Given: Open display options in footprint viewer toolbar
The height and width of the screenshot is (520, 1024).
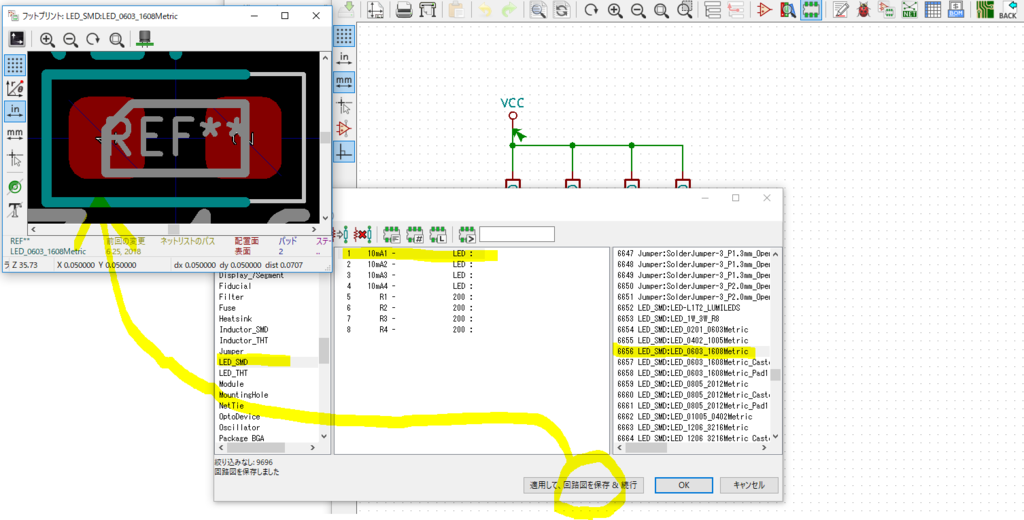Looking at the screenshot, I should (x=17, y=39).
